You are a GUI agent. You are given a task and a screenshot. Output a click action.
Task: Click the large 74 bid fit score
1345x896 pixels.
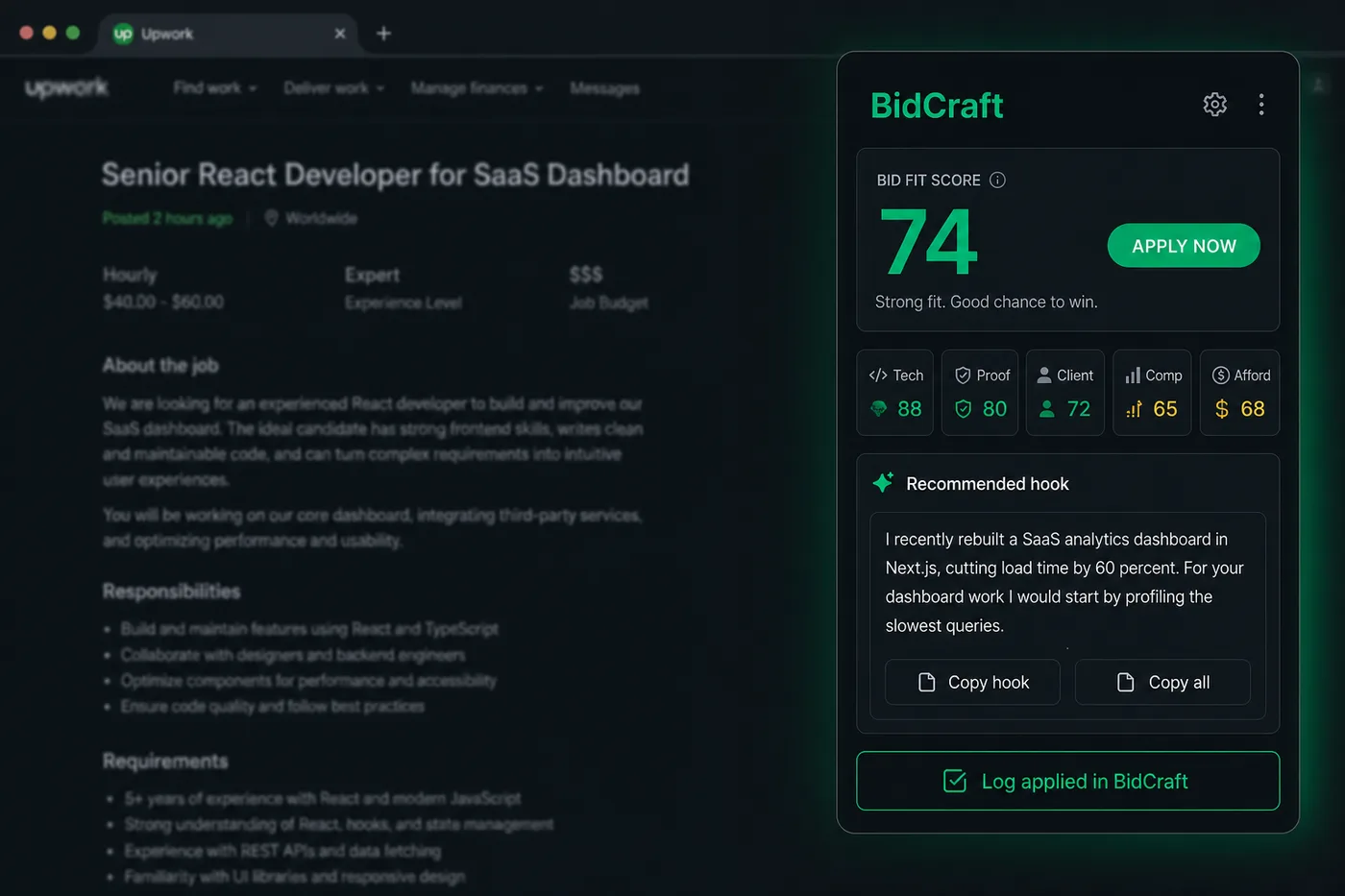pos(928,242)
